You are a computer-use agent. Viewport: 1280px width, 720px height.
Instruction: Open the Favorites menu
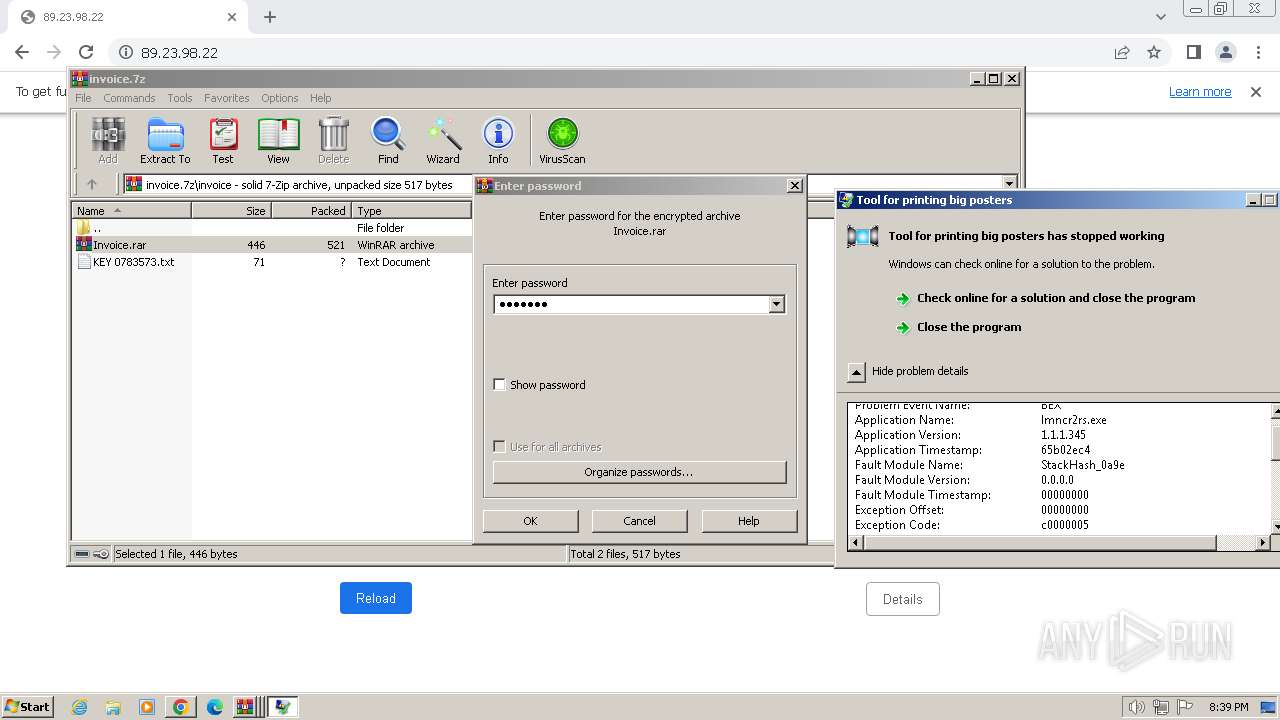[x=227, y=98]
